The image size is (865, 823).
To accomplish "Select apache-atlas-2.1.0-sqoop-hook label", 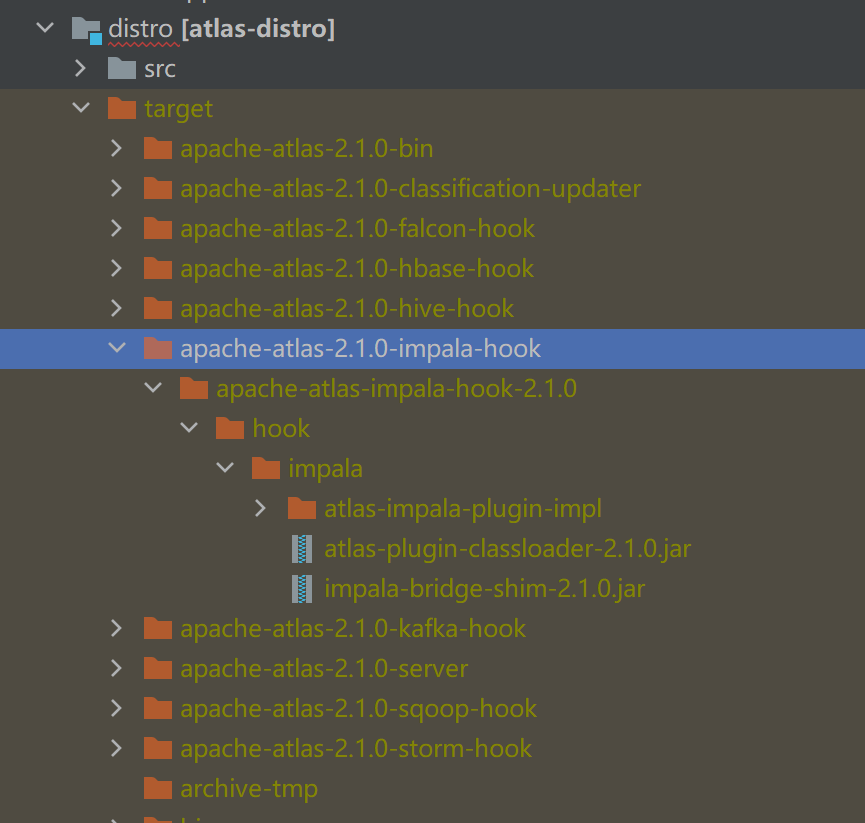I will tap(359, 709).
